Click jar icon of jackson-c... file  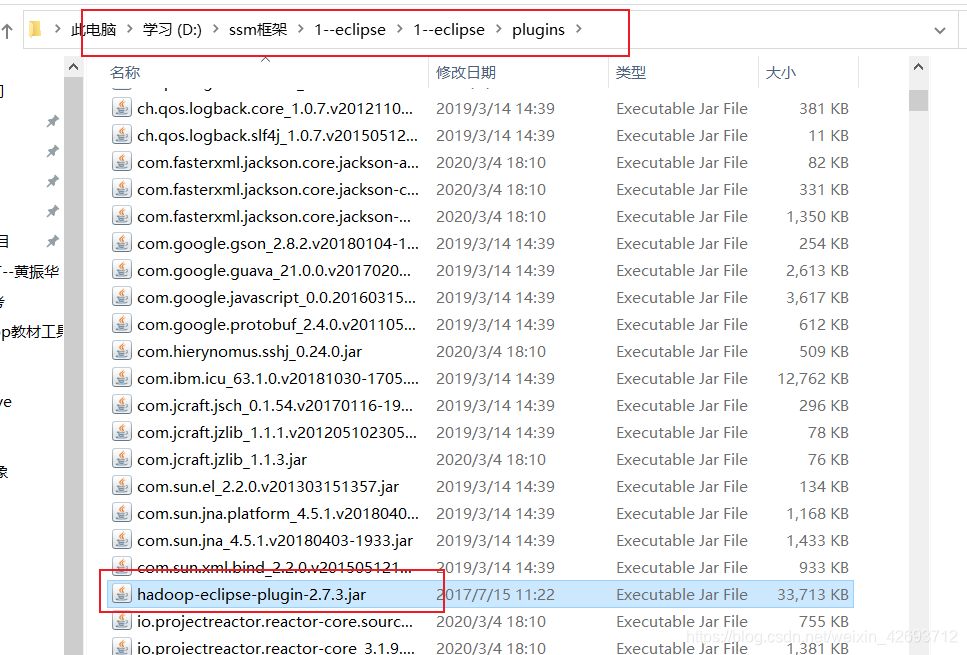pyautogui.click(x=121, y=189)
